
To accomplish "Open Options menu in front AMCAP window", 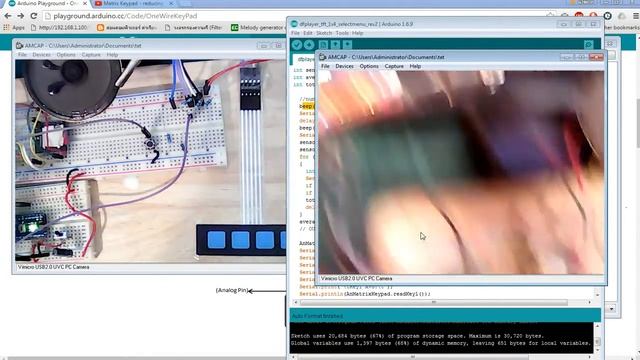I will click(369, 66).
